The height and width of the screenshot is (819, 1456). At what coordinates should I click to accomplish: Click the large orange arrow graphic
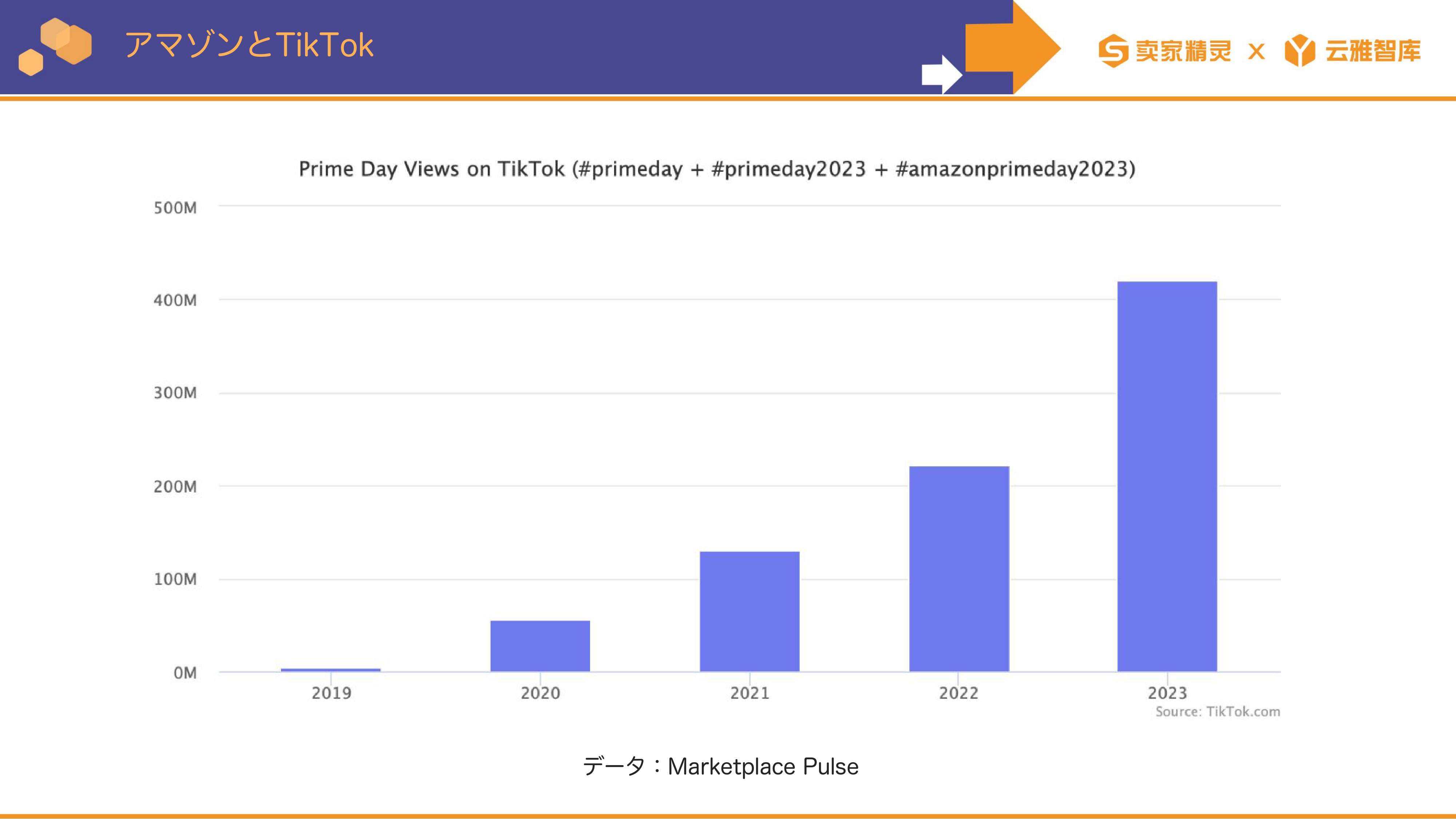(1013, 47)
